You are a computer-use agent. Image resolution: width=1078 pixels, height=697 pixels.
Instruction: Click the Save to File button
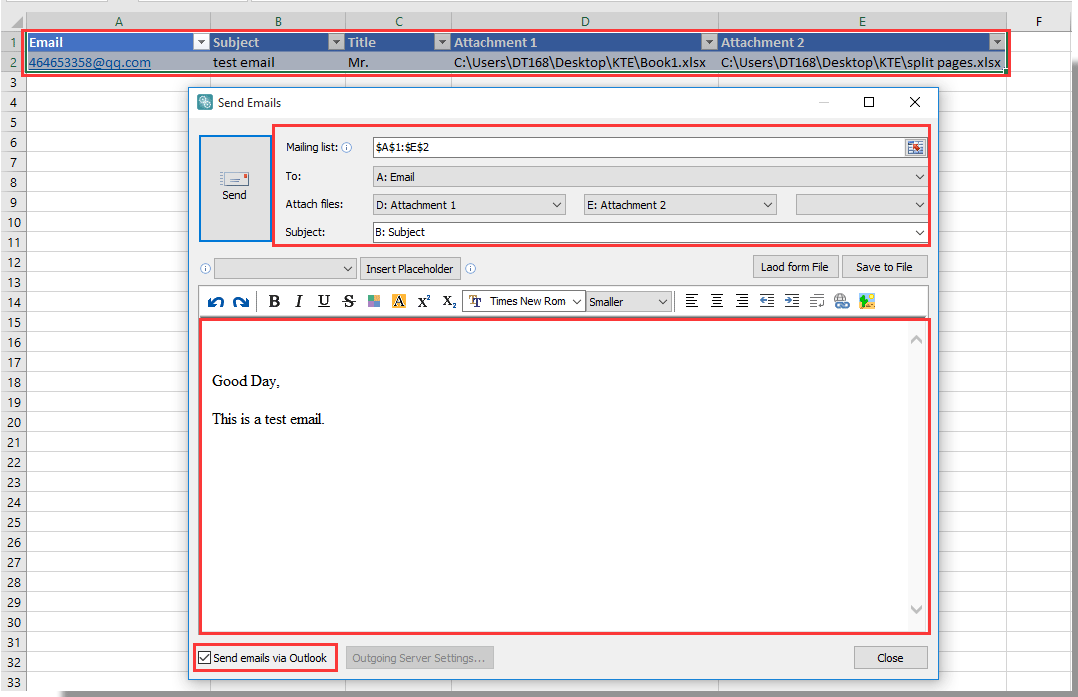tap(884, 267)
